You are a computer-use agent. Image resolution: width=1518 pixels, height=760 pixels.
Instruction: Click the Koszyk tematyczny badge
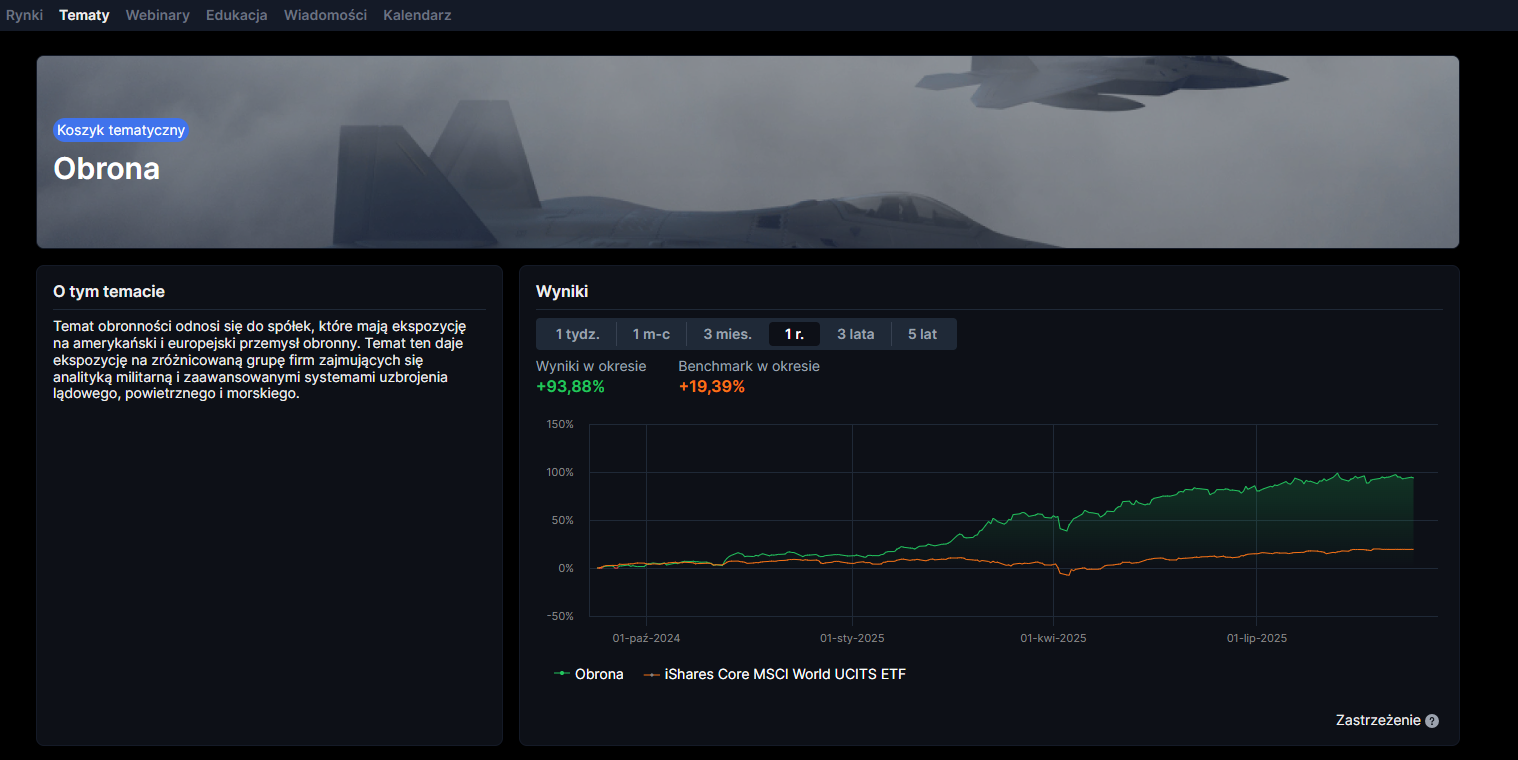point(121,130)
